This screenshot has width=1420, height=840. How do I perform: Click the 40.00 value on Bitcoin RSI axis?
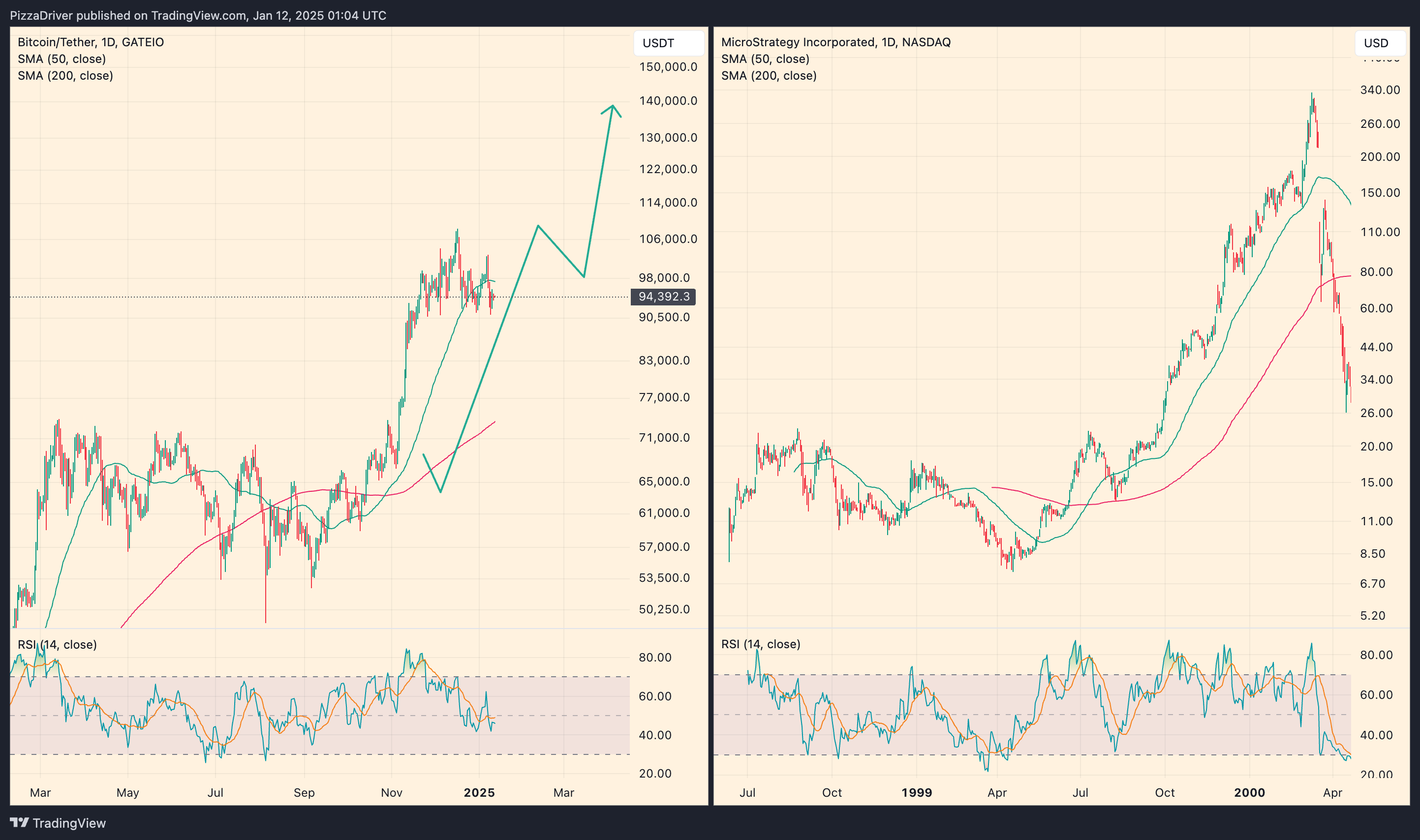point(655,735)
